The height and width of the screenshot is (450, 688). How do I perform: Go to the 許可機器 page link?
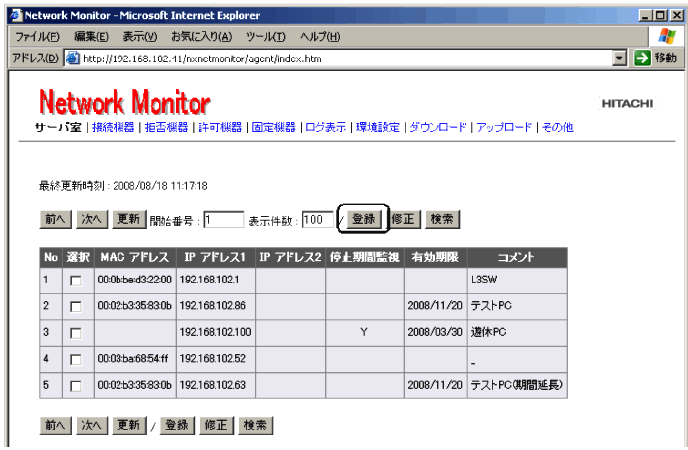[220, 127]
